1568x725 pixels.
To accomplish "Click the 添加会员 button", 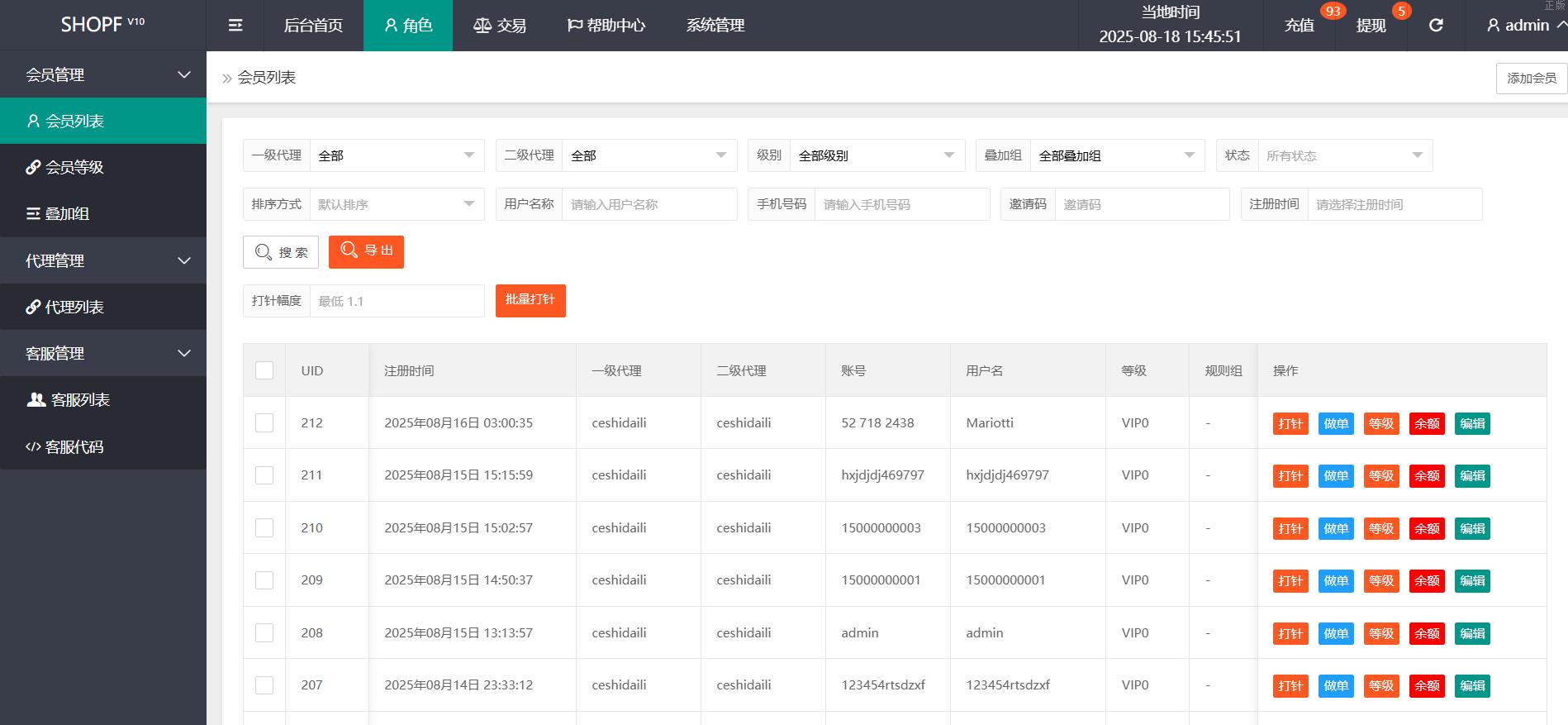I will click(x=1531, y=79).
